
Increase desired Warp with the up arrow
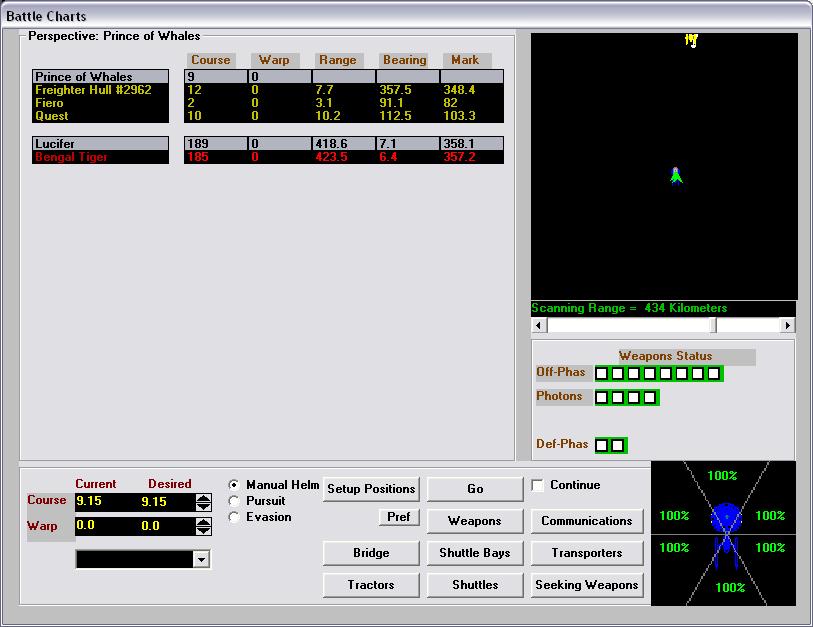click(x=204, y=522)
